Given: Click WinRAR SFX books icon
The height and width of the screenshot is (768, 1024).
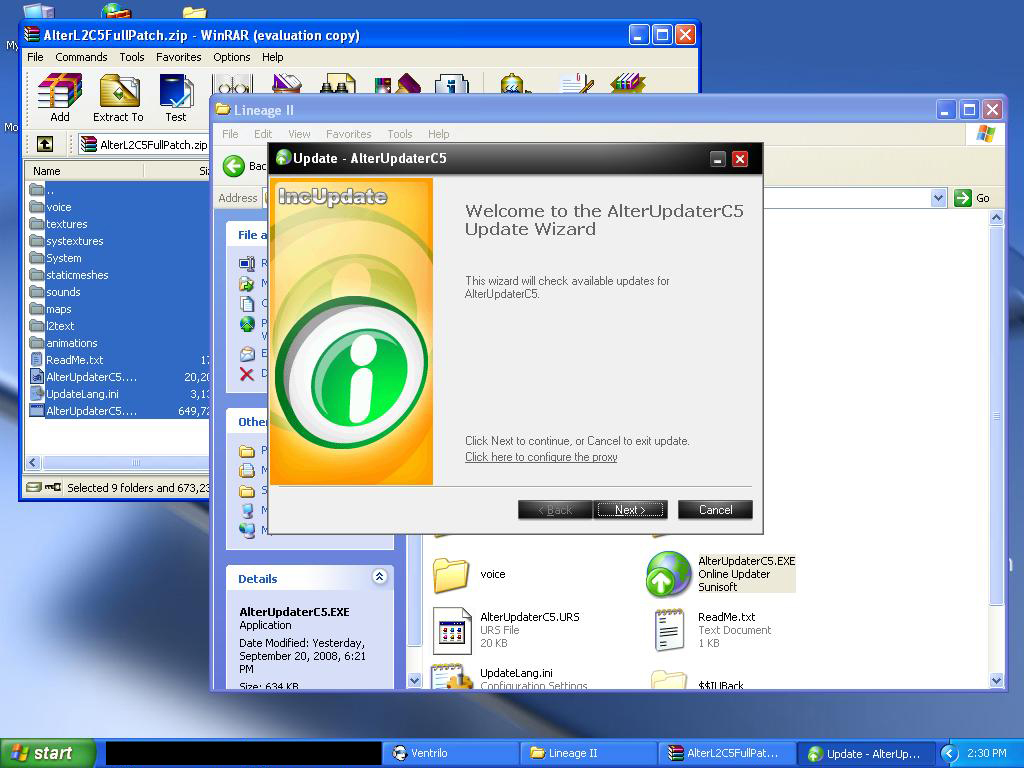Looking at the screenshot, I should (628, 84).
